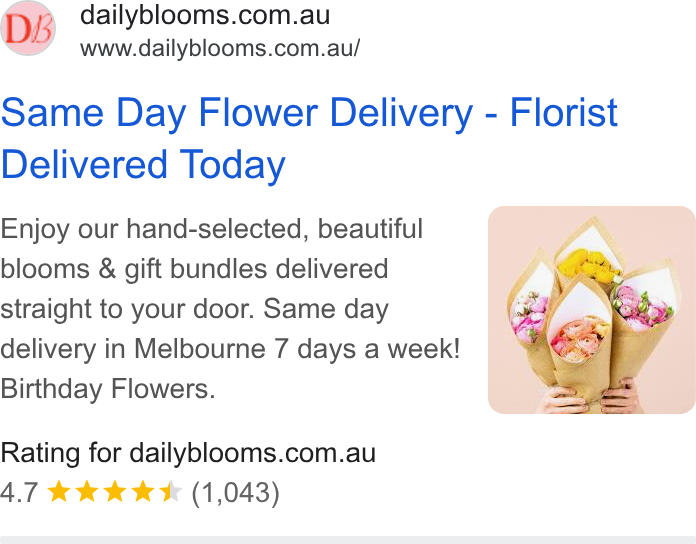Click the 'Enjoy our hand-selected' description line
The height and width of the screenshot is (544, 696).
click(x=212, y=229)
